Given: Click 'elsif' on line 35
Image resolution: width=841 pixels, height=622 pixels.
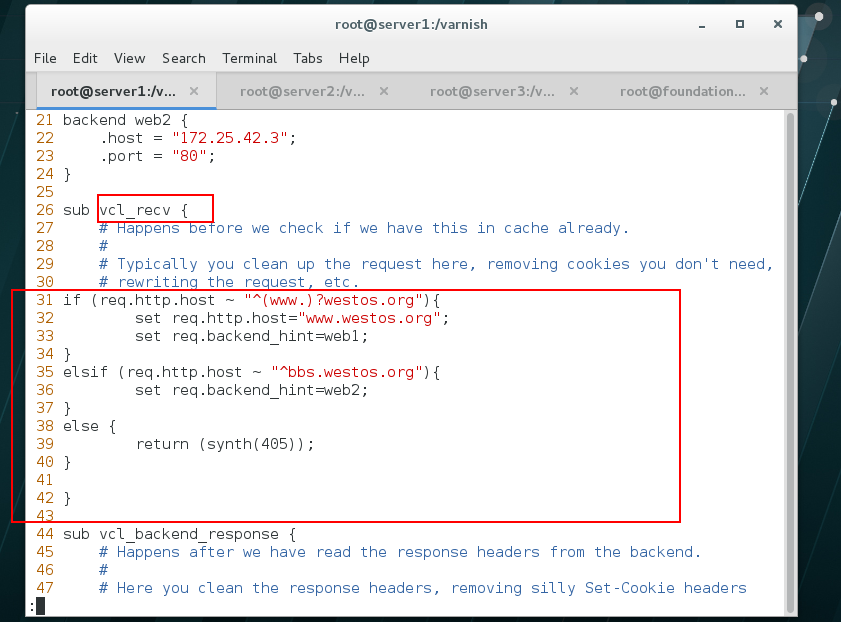Looking at the screenshot, I should click(85, 372).
